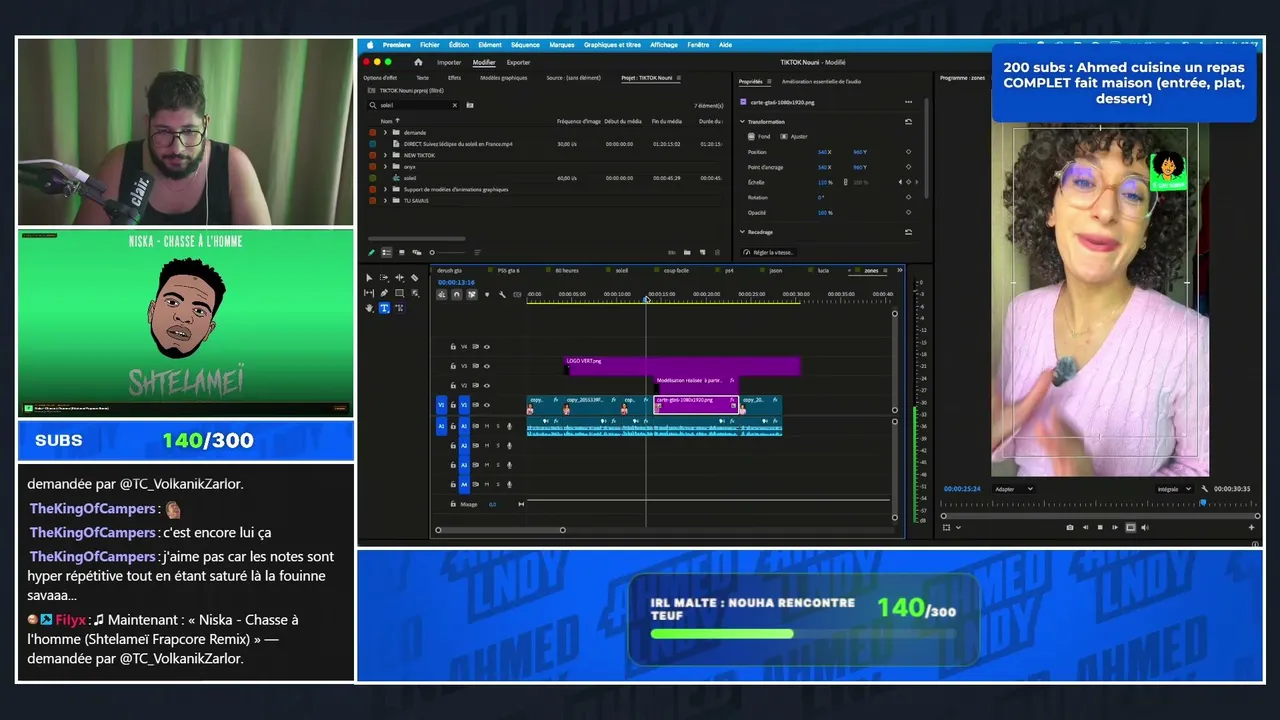Select the Razor tool
1280x720 pixels.
414,278
